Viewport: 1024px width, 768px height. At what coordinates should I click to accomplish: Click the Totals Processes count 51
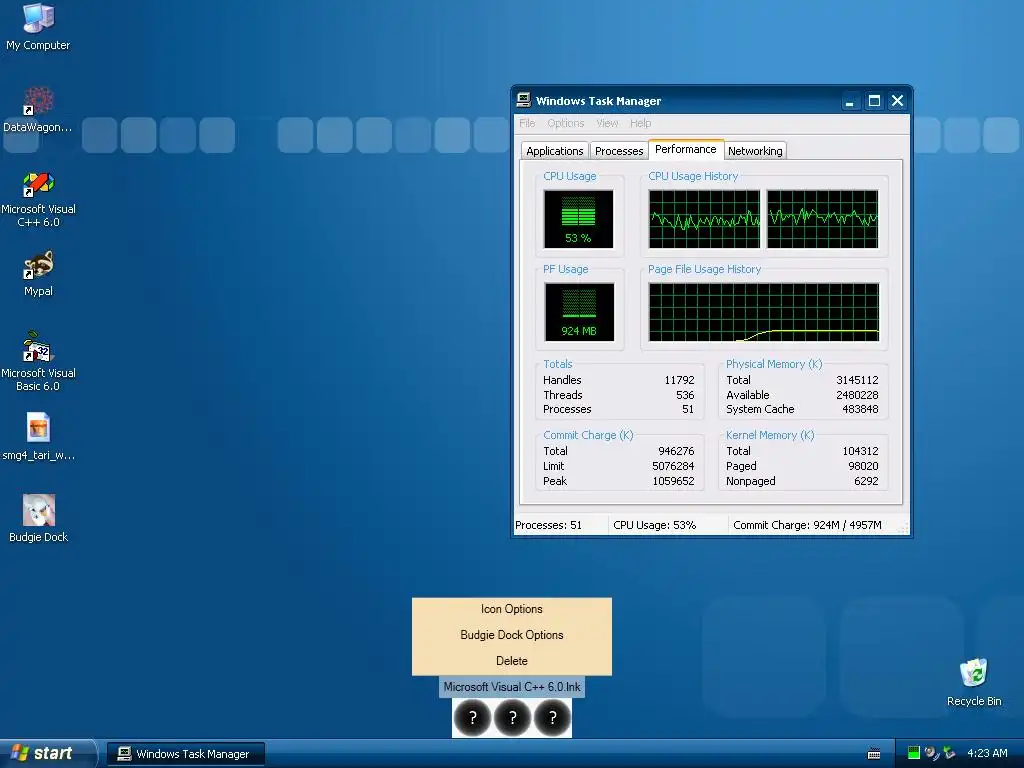pyautogui.click(x=688, y=409)
